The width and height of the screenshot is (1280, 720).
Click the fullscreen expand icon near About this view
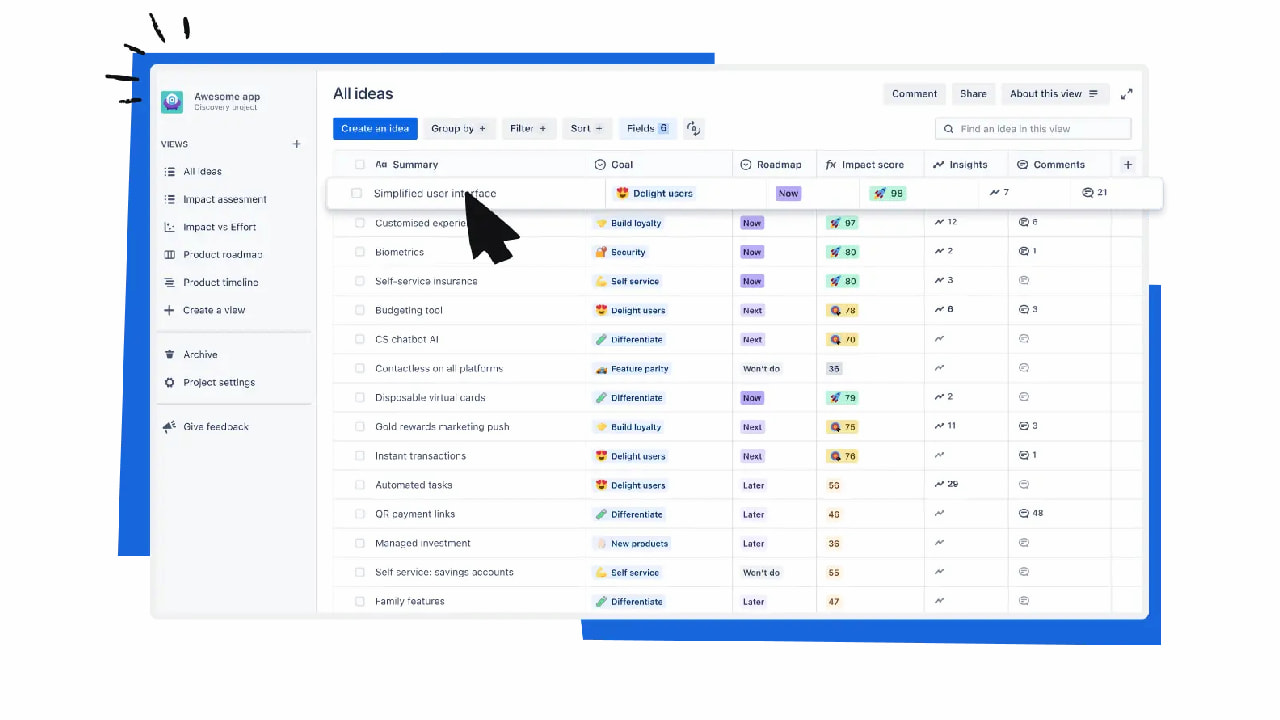click(1127, 93)
